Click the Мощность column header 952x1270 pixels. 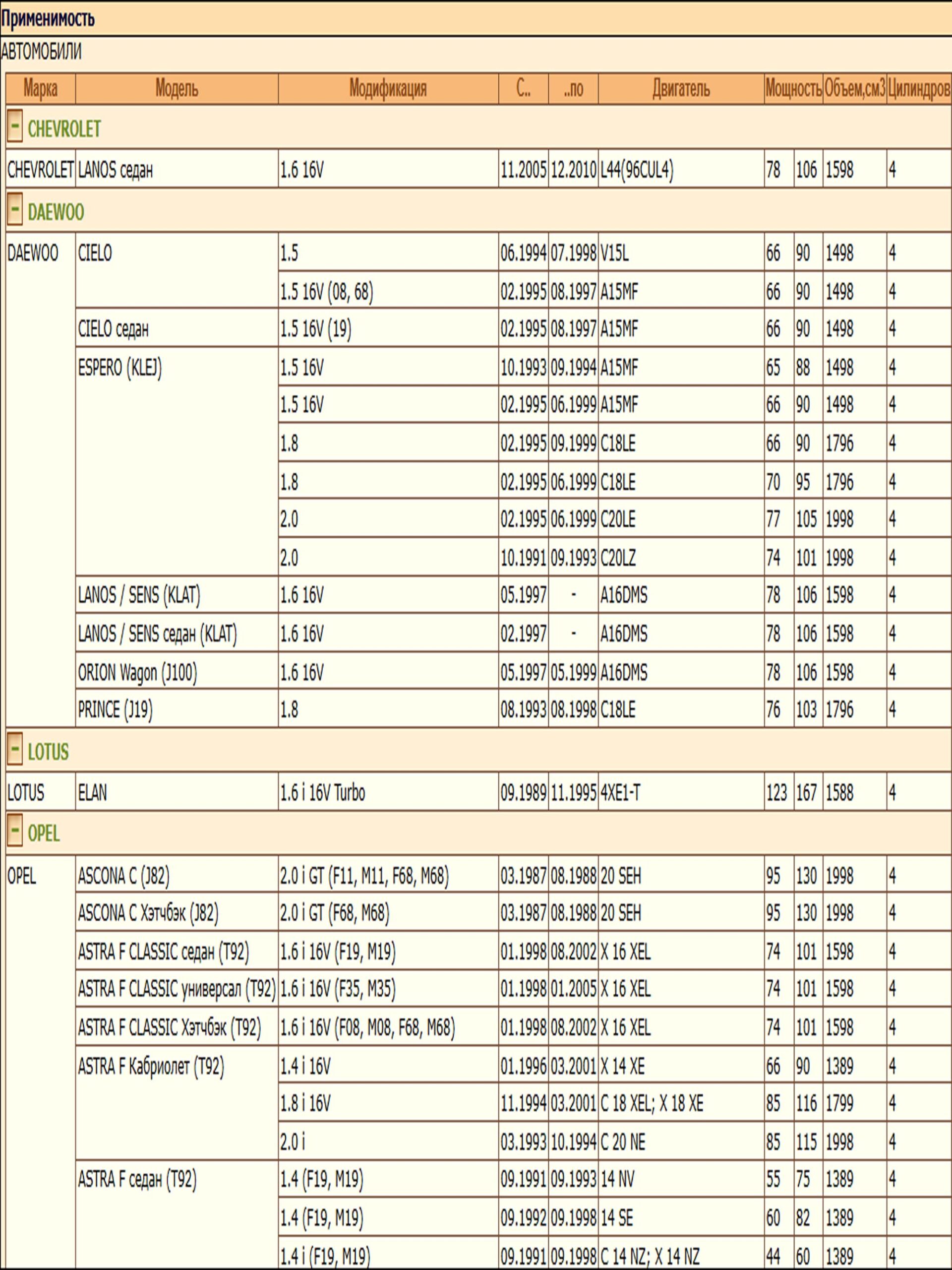click(x=793, y=89)
